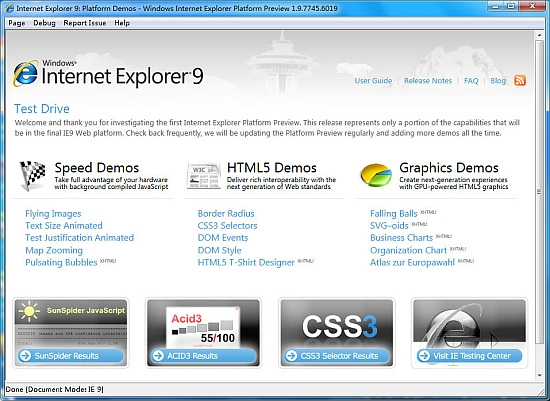Viewport: 550px width, 401px height.
Task: Open Test Justification Animated demo
Action: coord(79,238)
